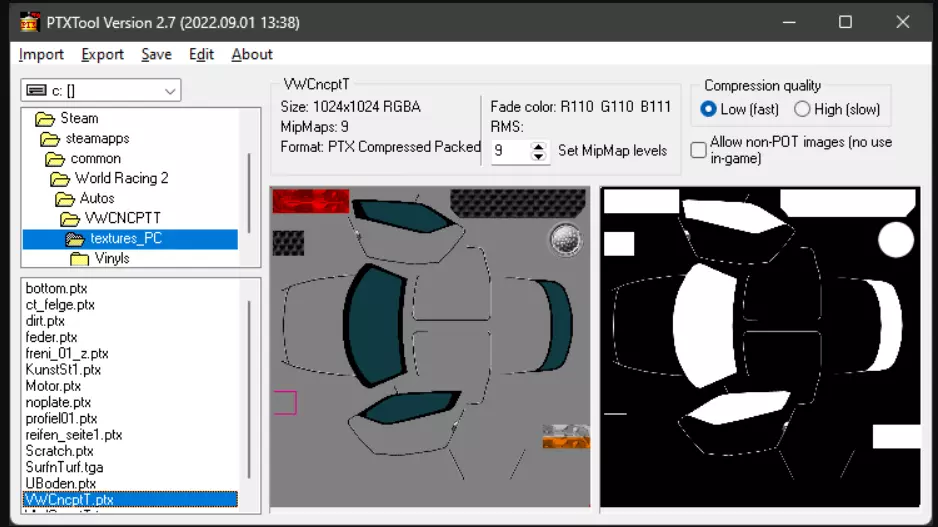Click the World Racing 2 label in tree
938x527 pixels.
pos(121,179)
